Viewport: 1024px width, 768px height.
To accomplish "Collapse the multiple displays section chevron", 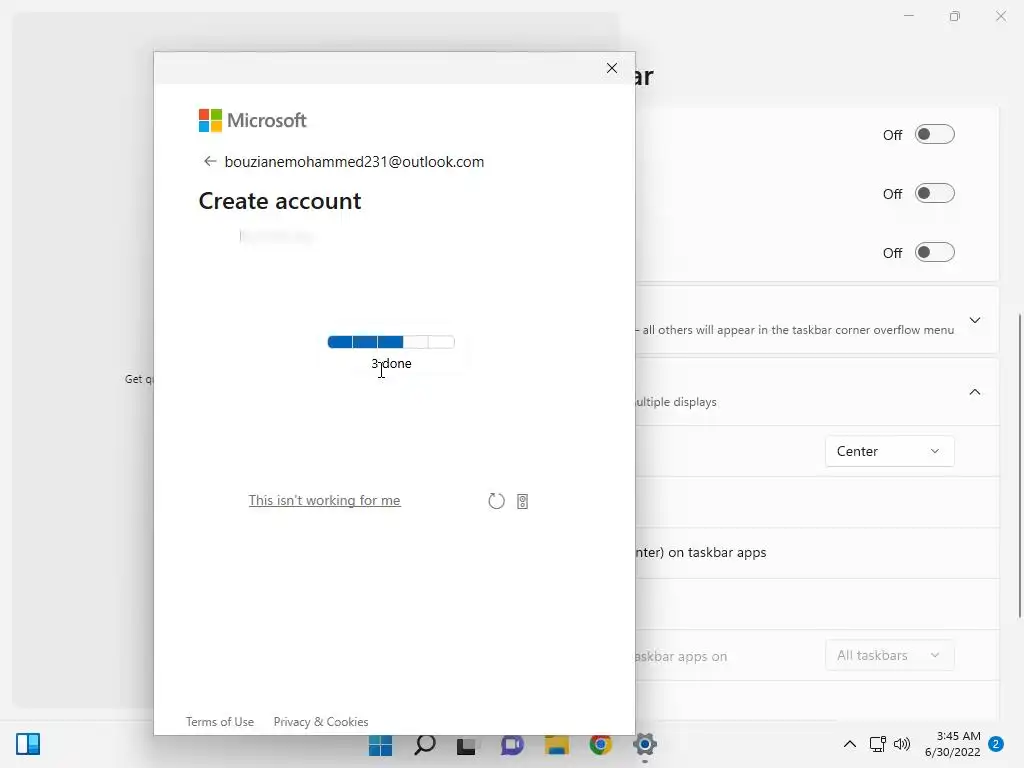I will pyautogui.click(x=974, y=392).
